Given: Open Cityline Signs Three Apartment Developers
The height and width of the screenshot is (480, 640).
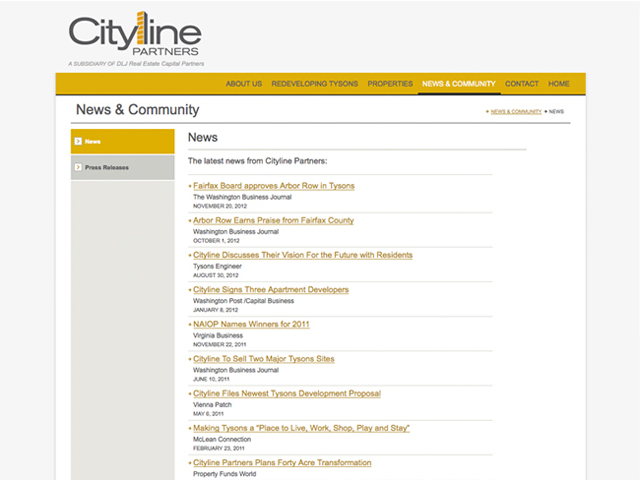Looking at the screenshot, I should pyautogui.click(x=271, y=290).
